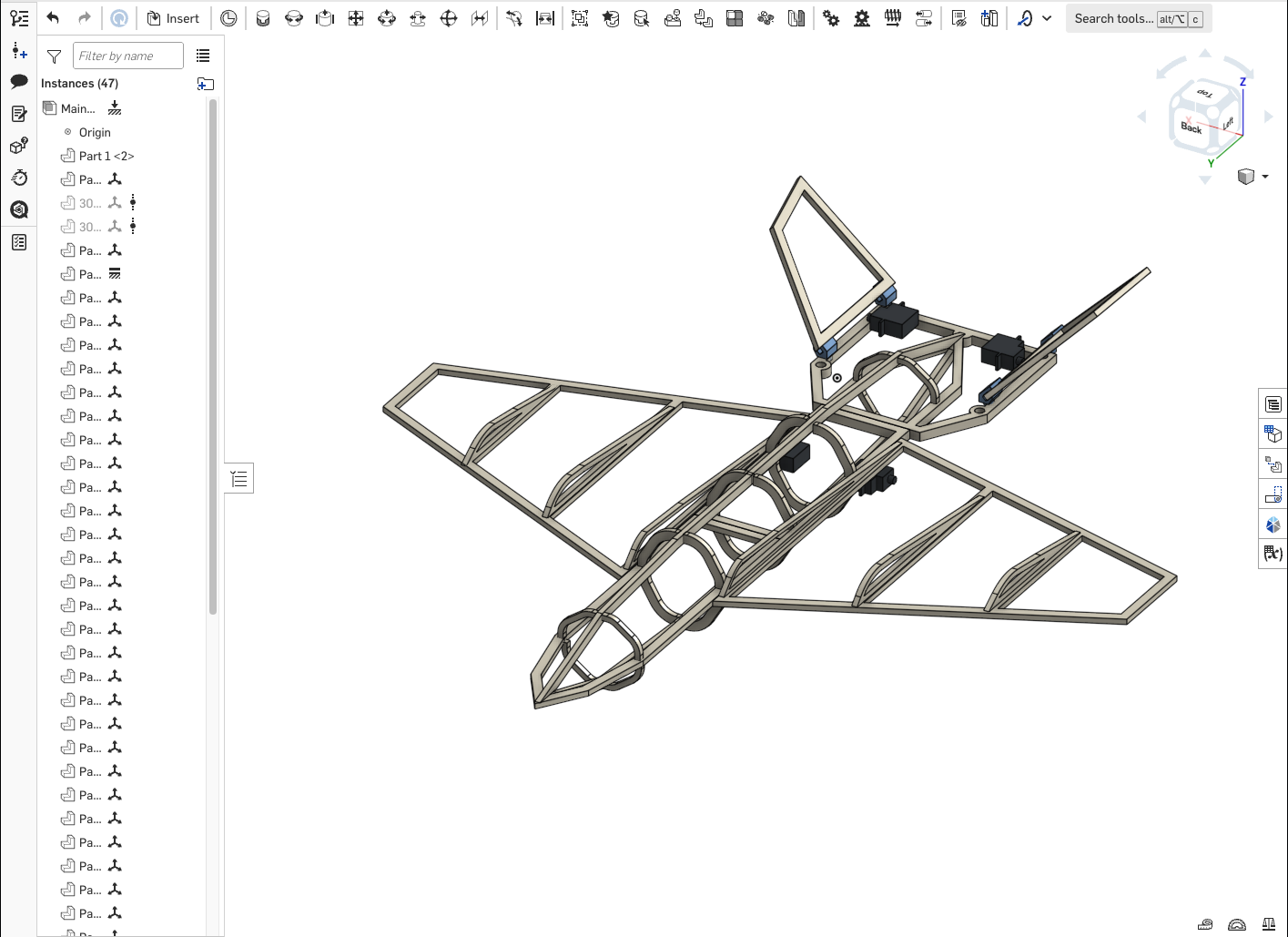Click the instance list scrollbar
This screenshot has height=937, width=1288.
pos(213,356)
